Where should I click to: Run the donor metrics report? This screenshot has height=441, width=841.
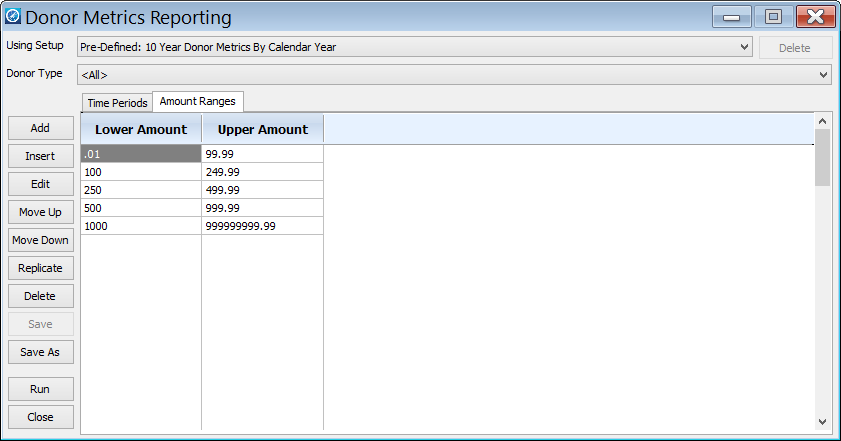click(41, 389)
